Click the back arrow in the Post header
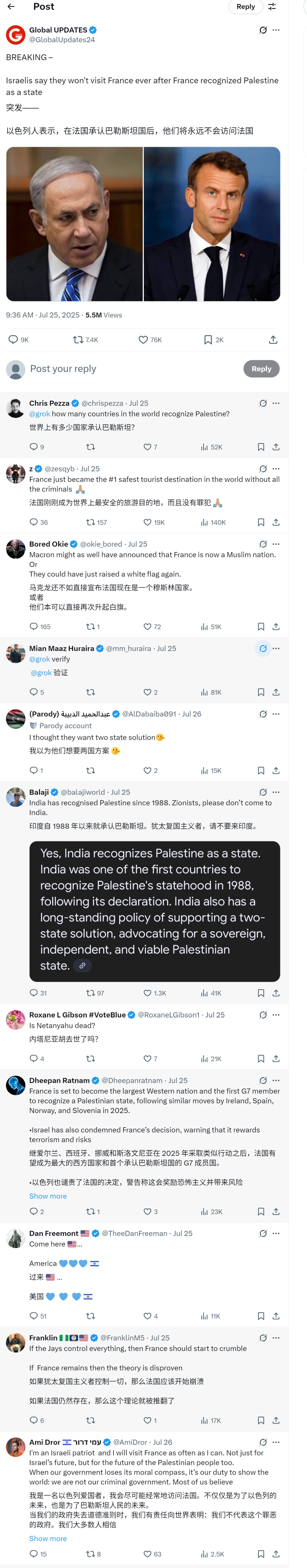Image resolution: width=307 pixels, height=1568 pixels. tap(11, 7)
